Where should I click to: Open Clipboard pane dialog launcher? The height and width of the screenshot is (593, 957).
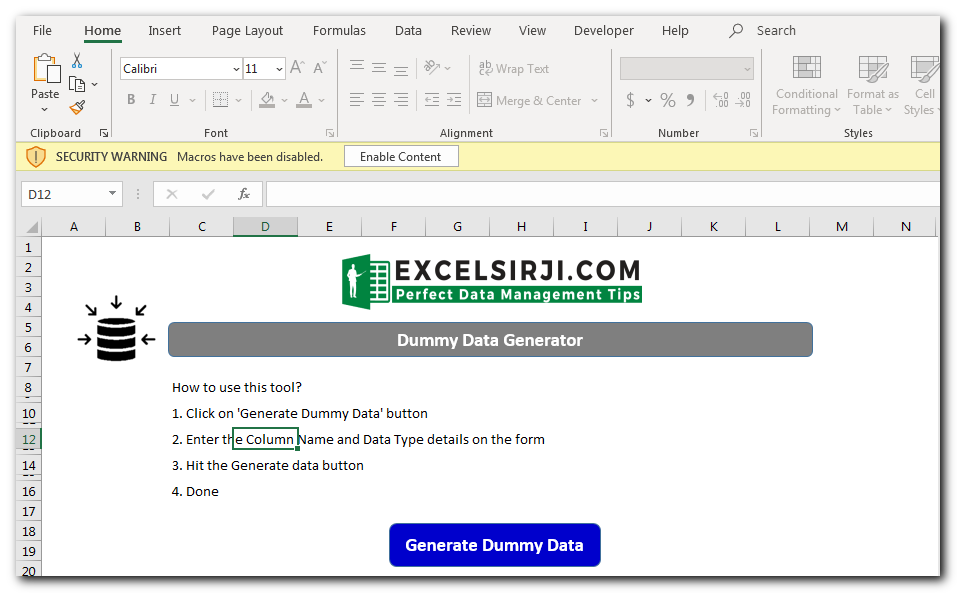pyautogui.click(x=104, y=132)
